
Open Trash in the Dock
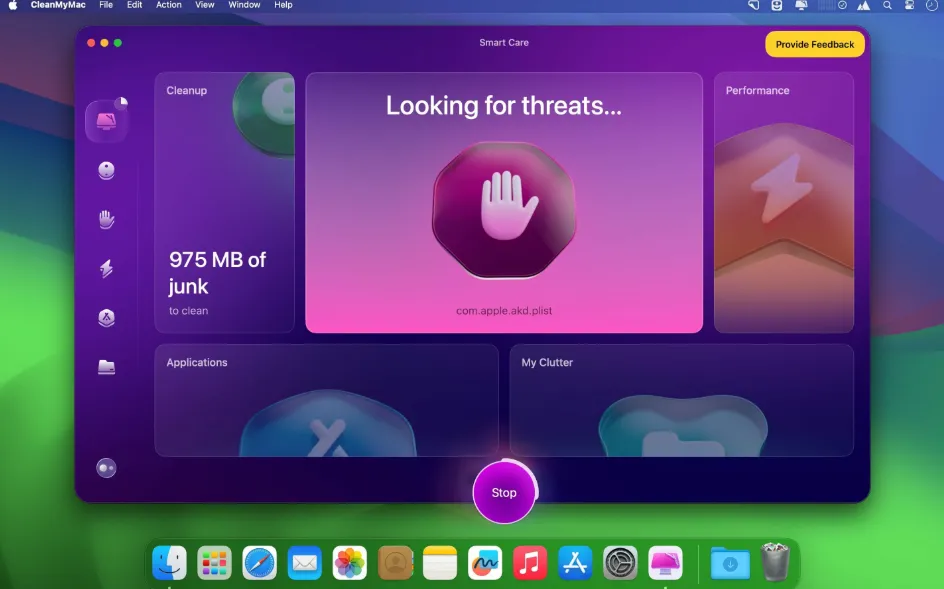coord(775,561)
